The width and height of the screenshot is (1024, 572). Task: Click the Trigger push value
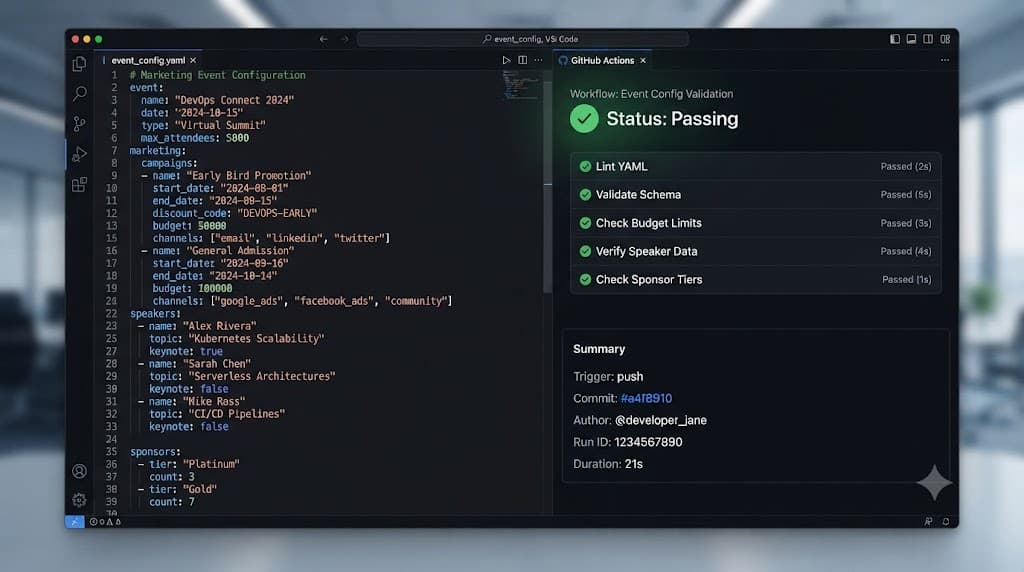point(630,377)
